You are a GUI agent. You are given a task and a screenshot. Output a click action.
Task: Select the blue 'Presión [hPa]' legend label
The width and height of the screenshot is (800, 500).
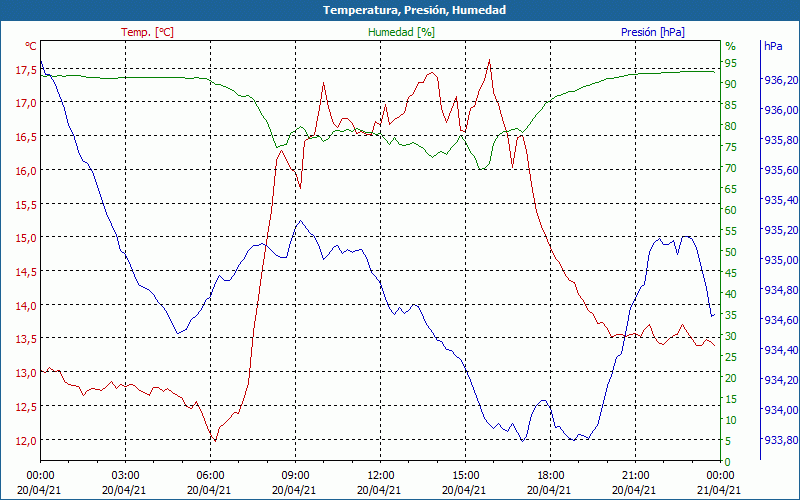point(653,32)
